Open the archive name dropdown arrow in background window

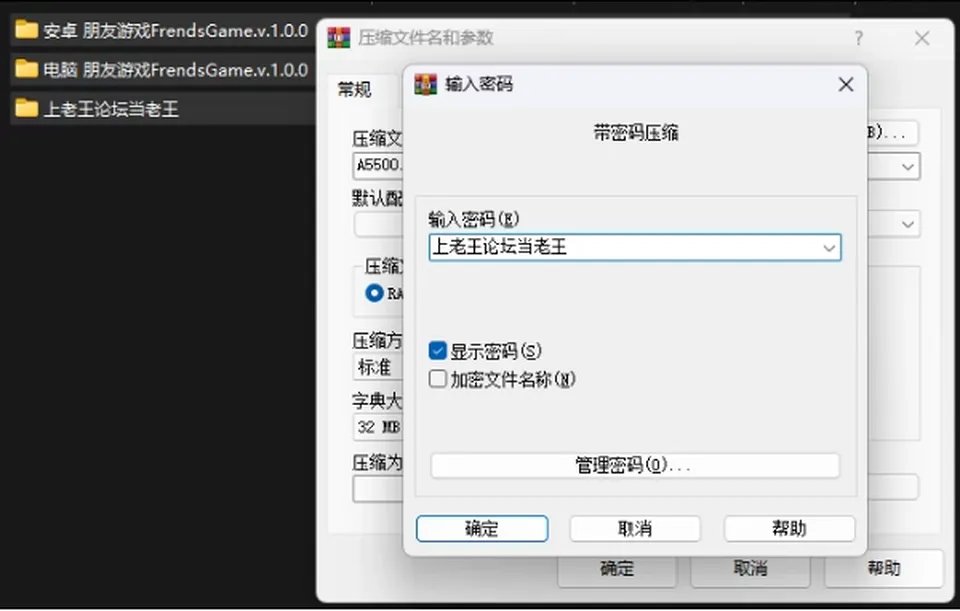[907, 167]
